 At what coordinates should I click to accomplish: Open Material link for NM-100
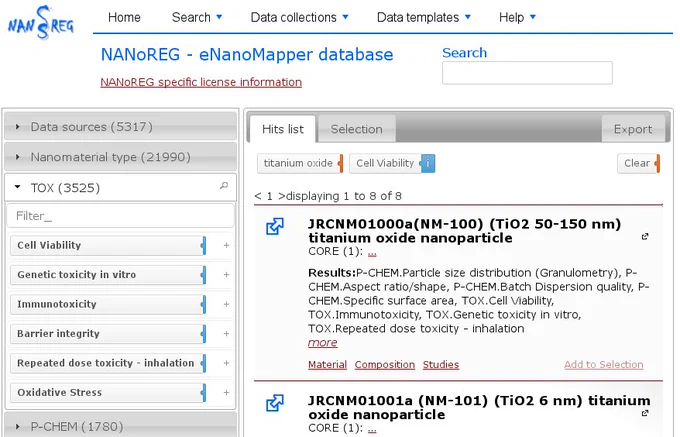pos(327,365)
